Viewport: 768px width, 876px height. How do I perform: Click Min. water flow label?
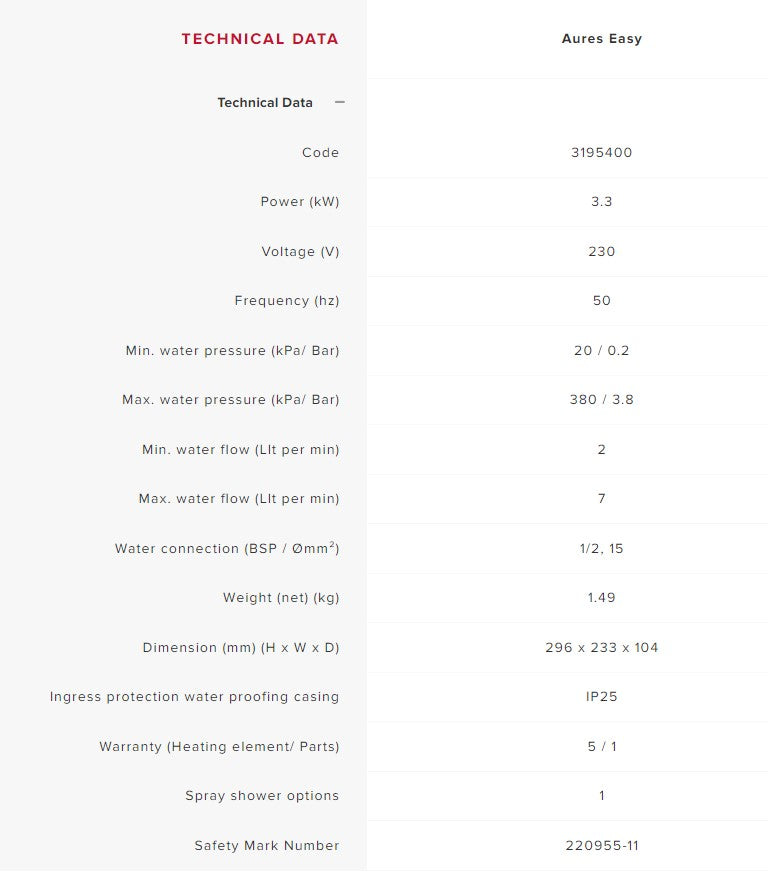(x=241, y=449)
